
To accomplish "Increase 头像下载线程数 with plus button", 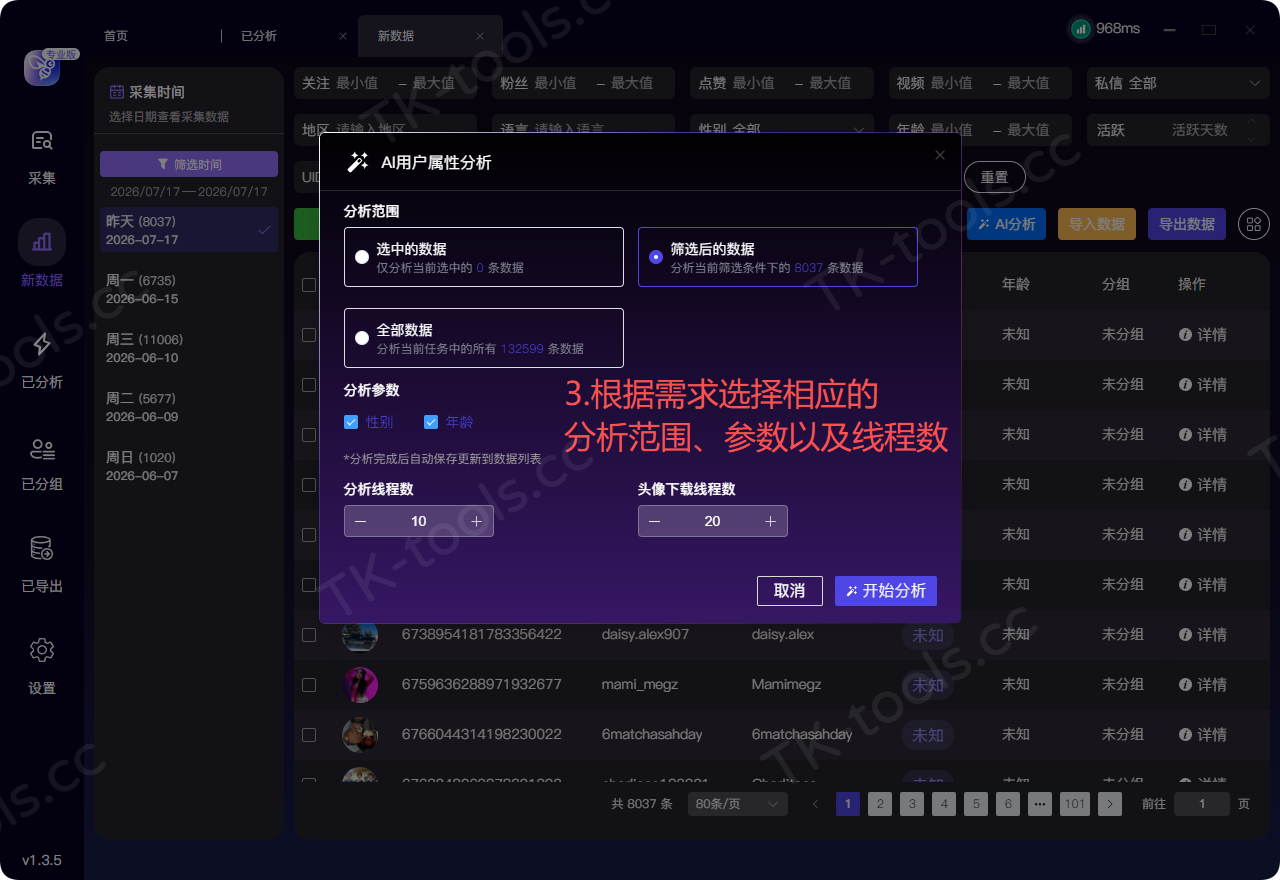I will pos(771,521).
